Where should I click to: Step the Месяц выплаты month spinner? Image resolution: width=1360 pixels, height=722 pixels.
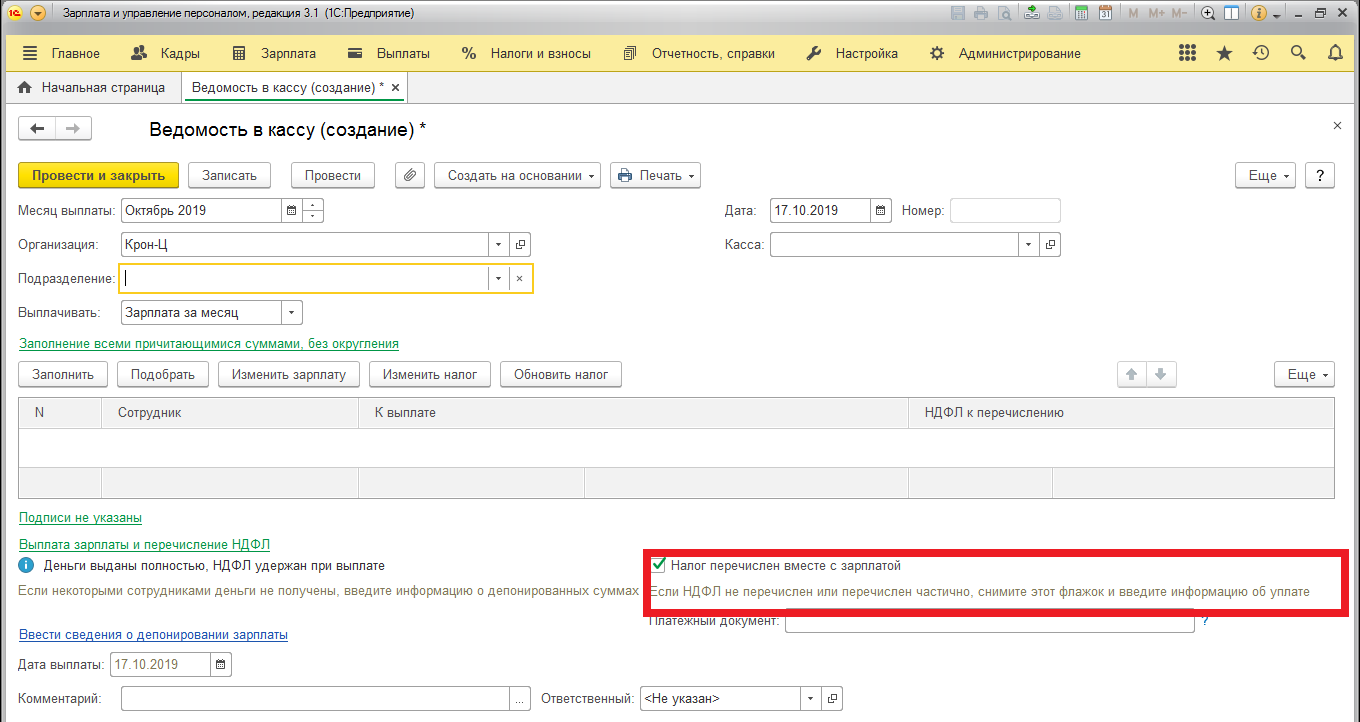pos(313,211)
